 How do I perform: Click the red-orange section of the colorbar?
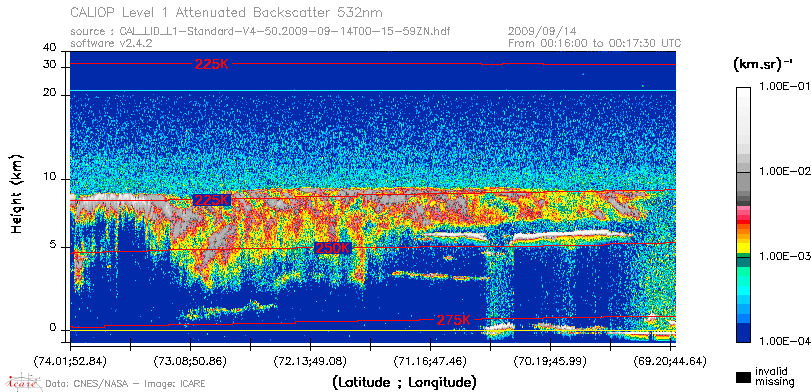[x=743, y=225]
